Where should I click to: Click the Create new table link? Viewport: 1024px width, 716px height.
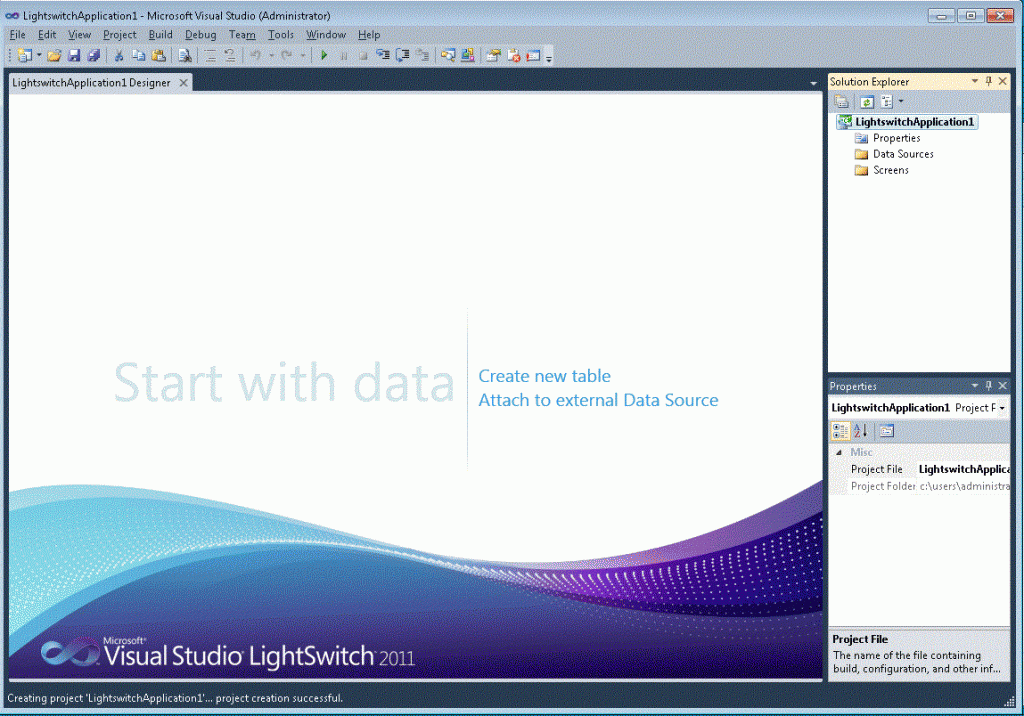click(x=544, y=376)
